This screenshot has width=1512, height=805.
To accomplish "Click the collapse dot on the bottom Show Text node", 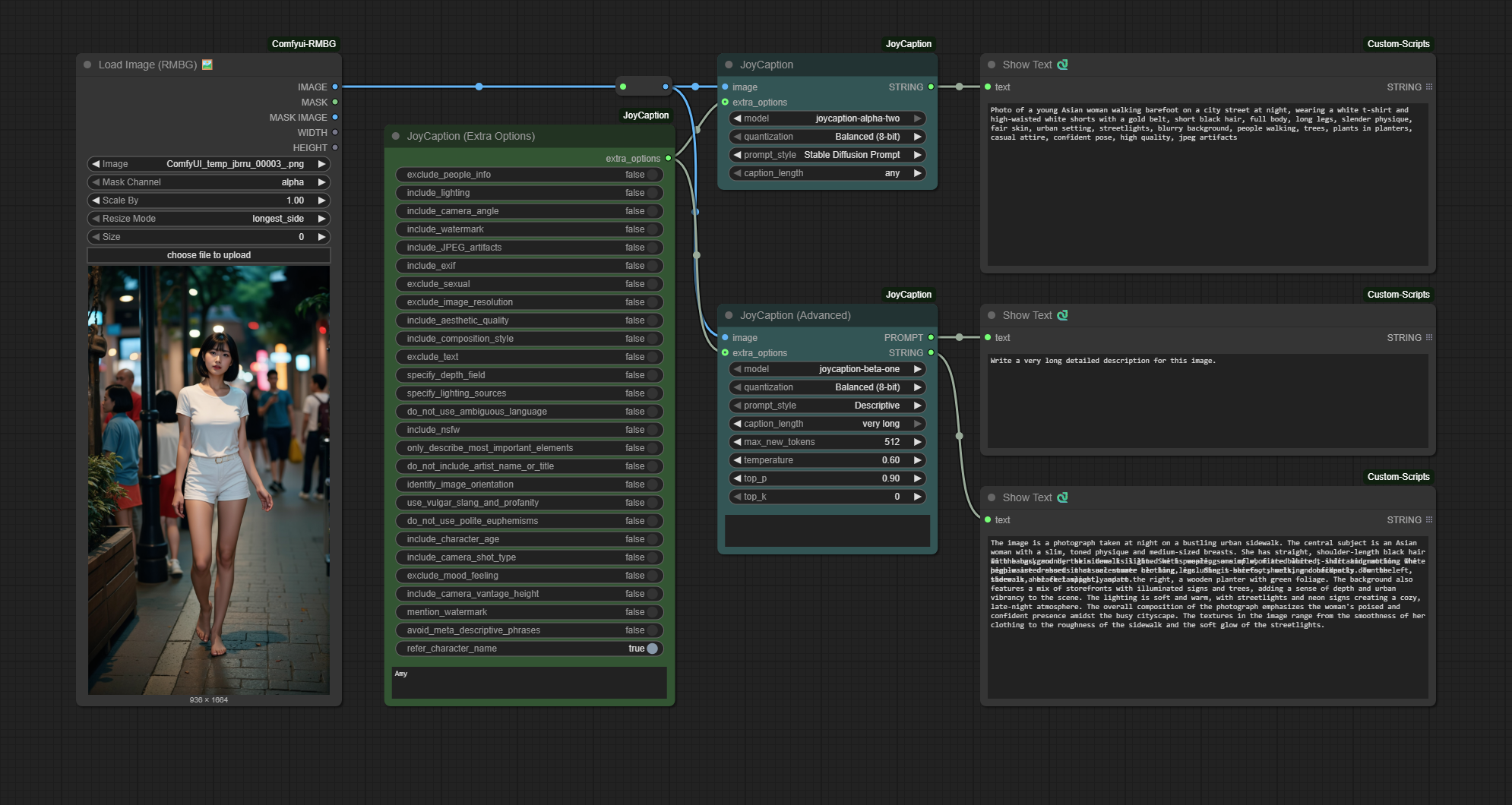I will pyautogui.click(x=992, y=497).
